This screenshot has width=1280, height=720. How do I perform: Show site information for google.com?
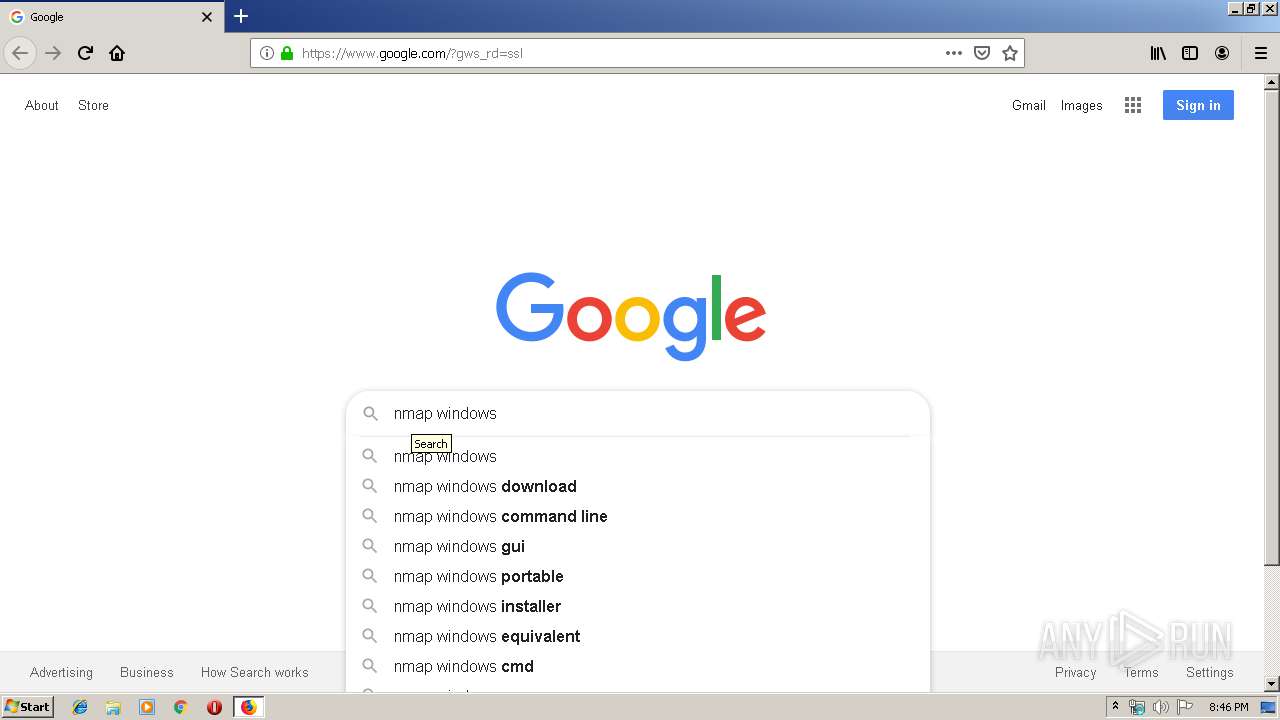266,53
